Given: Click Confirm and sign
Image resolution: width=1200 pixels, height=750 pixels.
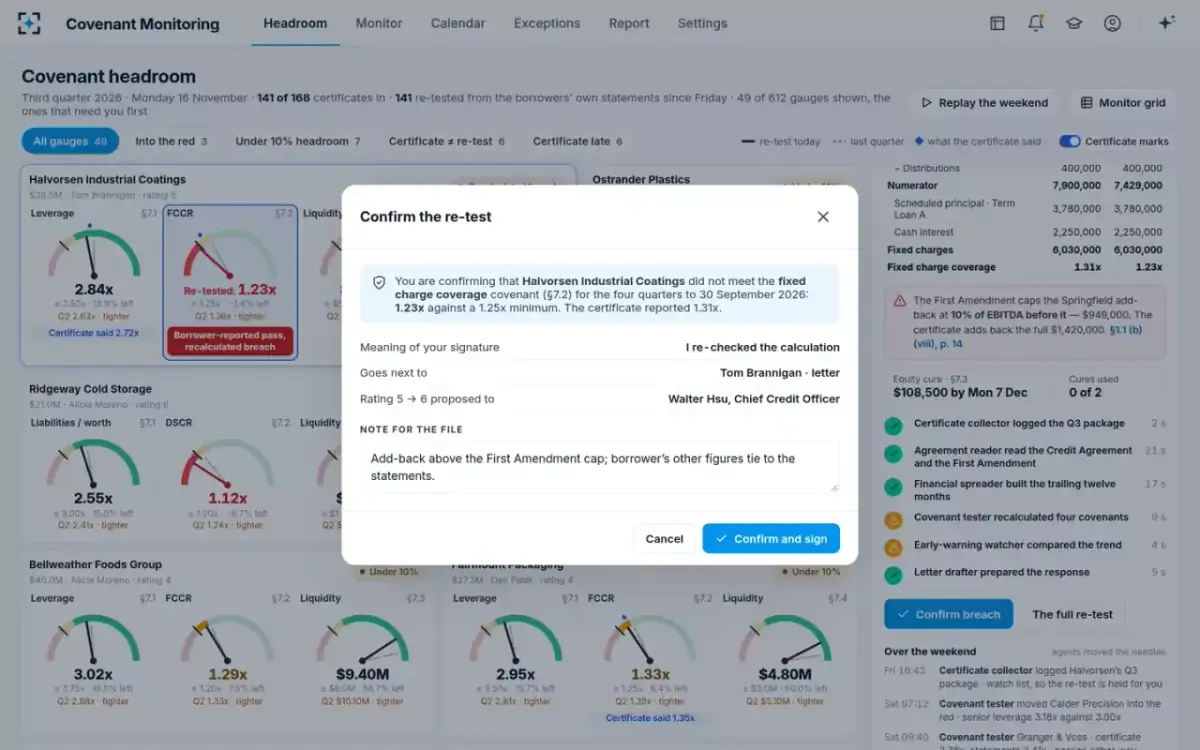Looking at the screenshot, I should 771,539.
